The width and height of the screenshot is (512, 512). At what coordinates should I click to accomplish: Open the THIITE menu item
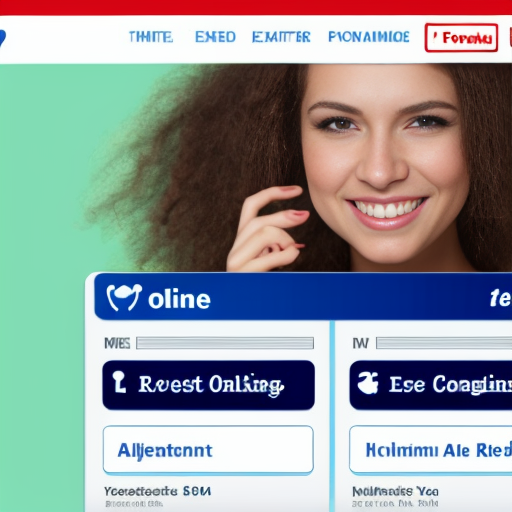point(151,37)
